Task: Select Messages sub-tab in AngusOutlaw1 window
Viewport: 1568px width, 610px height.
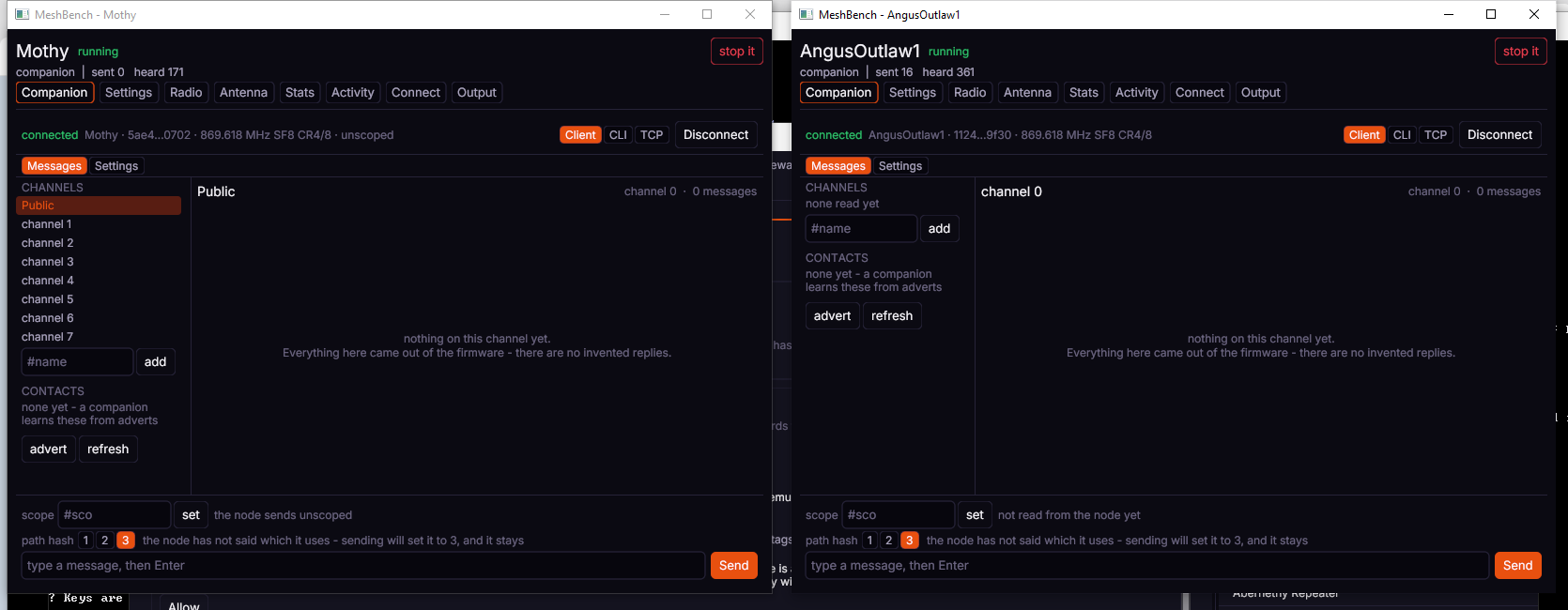Action: click(x=838, y=166)
